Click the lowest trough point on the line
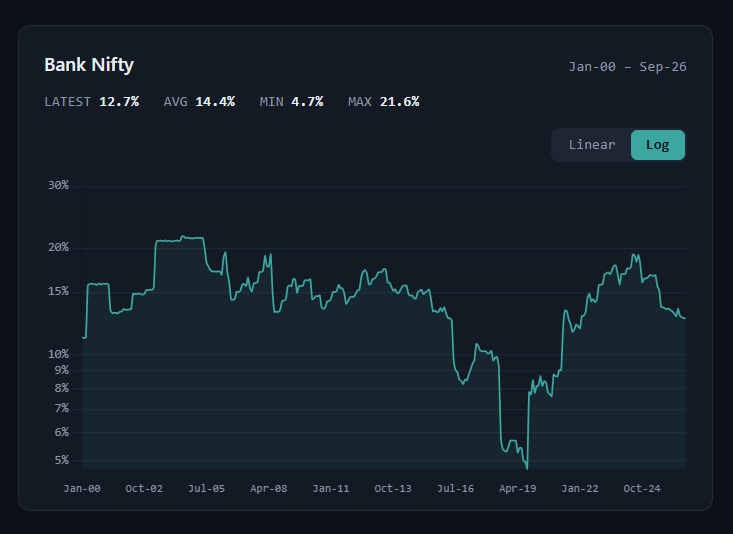 [x=527, y=468]
